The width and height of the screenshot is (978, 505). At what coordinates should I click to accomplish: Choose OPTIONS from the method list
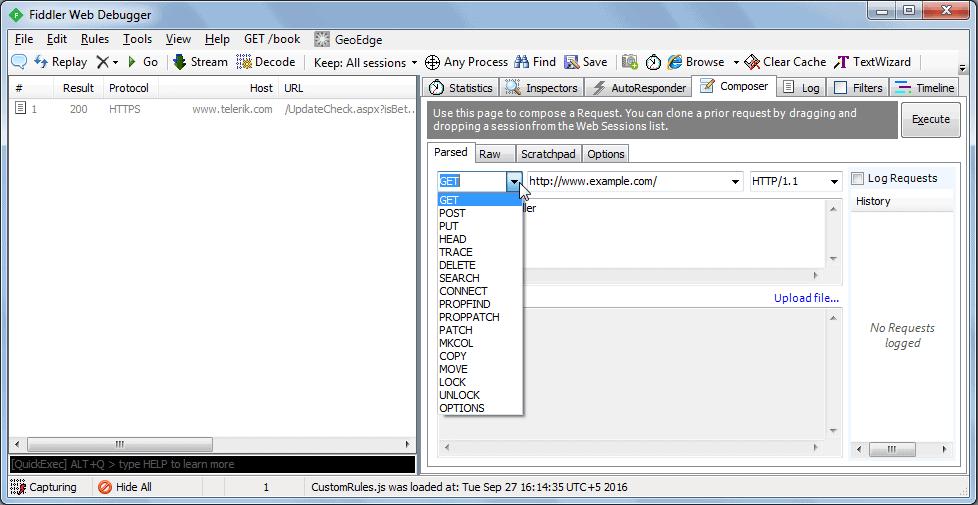click(480, 408)
